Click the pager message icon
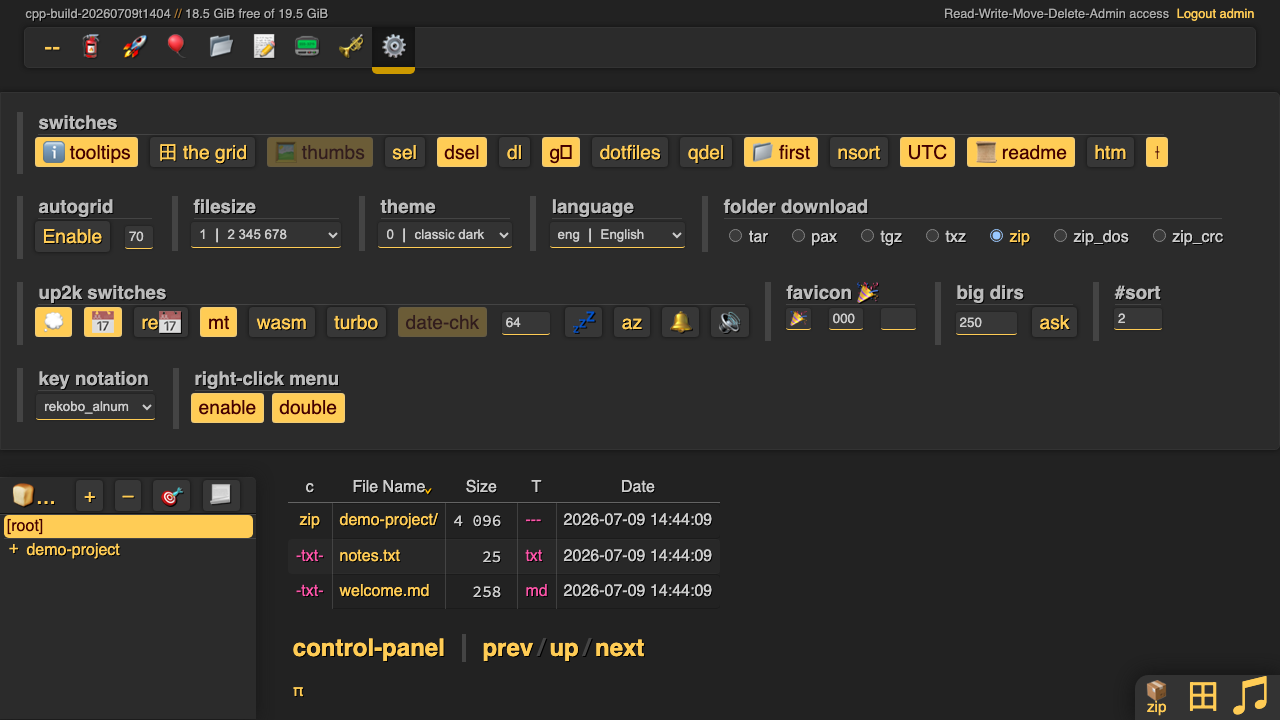Image resolution: width=1280 pixels, height=720 pixels. (x=307, y=47)
